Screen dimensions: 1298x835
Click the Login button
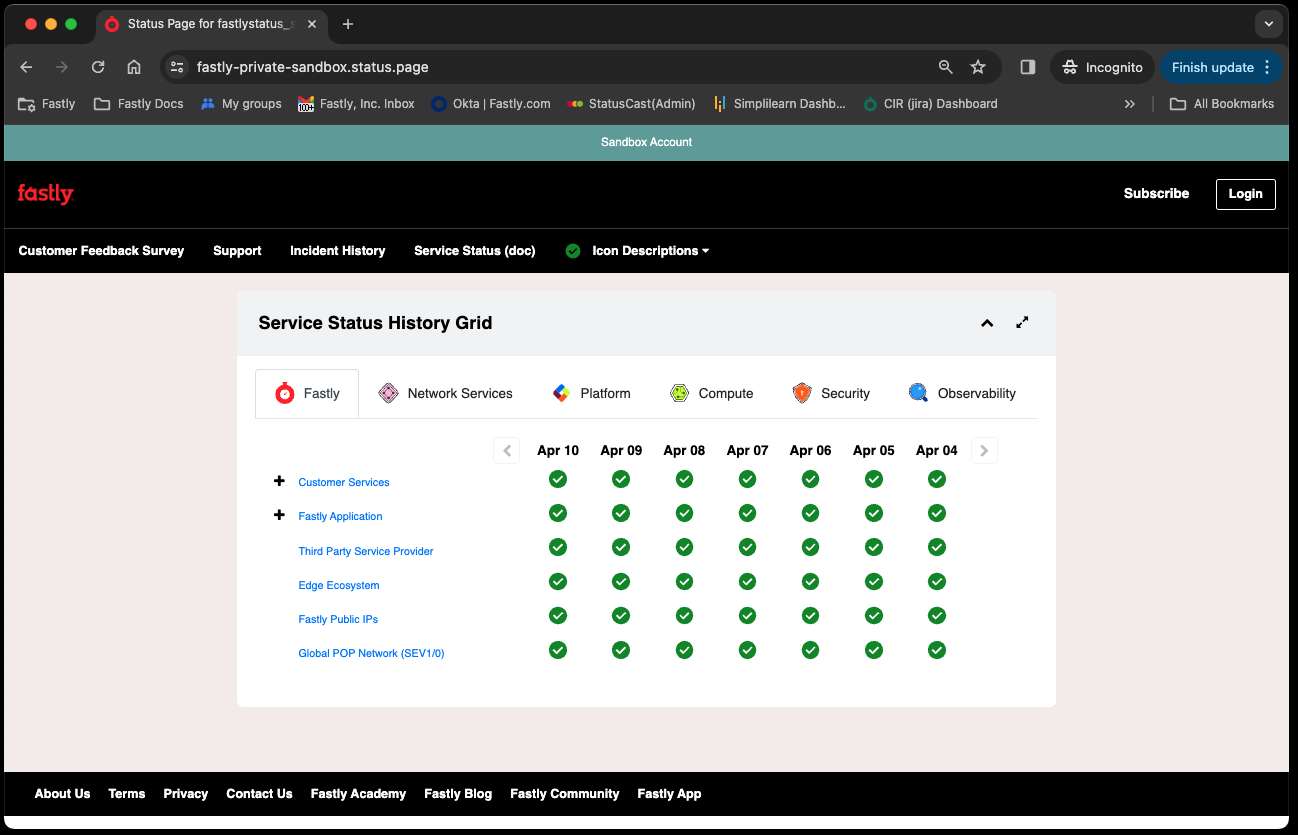pyautogui.click(x=1245, y=194)
